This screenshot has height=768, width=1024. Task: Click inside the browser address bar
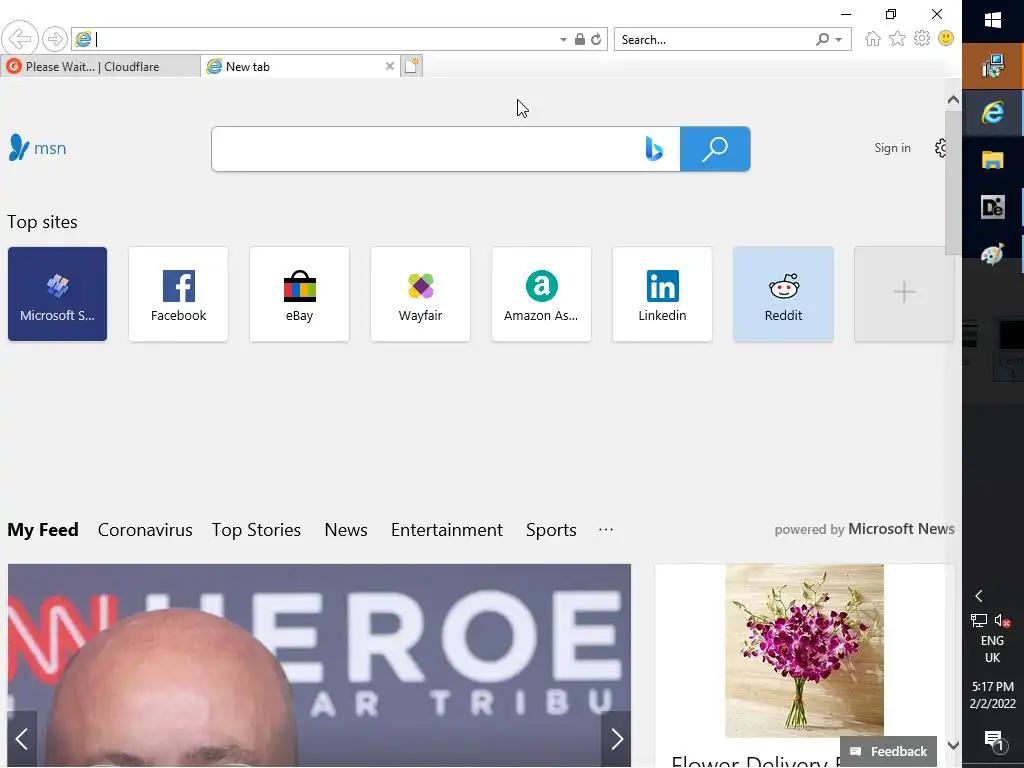pos(325,39)
